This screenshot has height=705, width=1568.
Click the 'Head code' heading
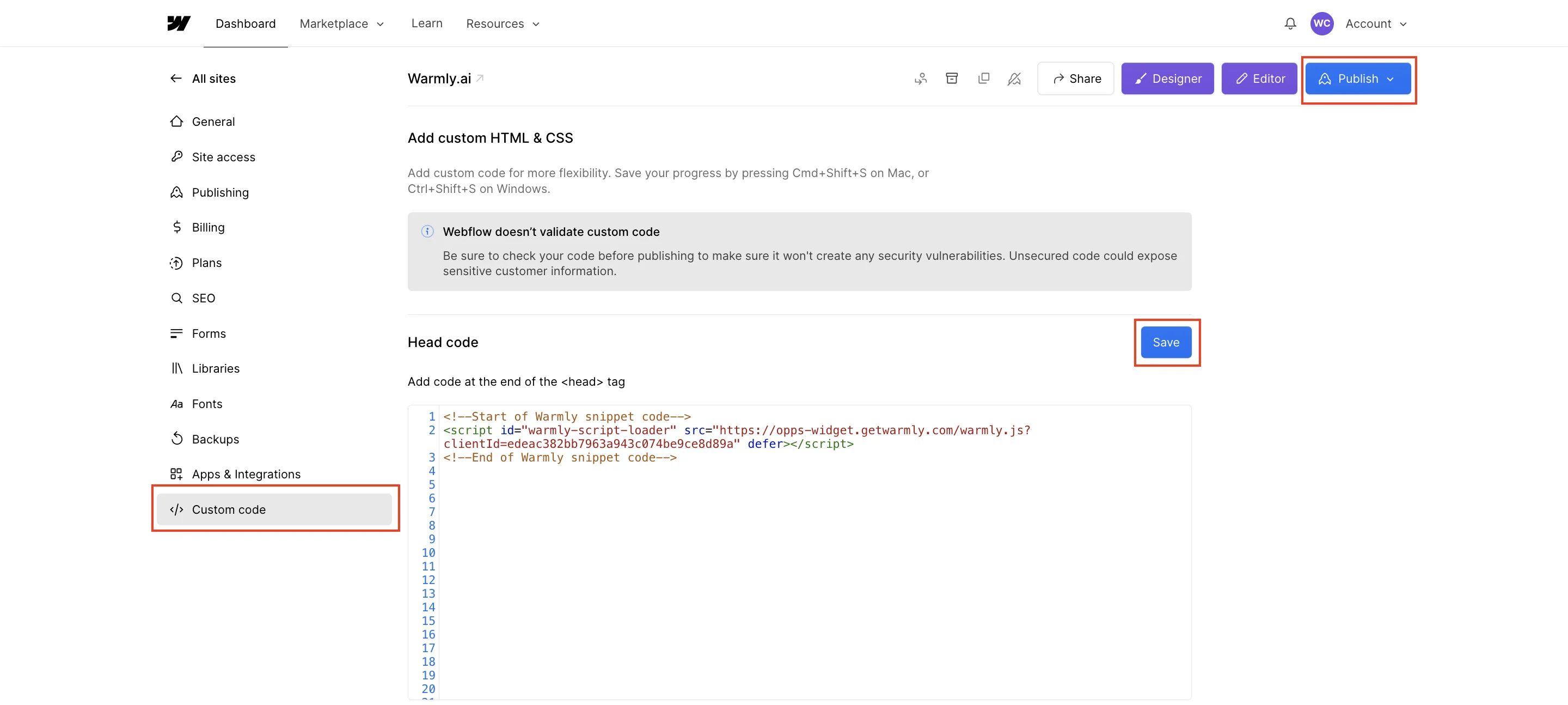pos(443,342)
